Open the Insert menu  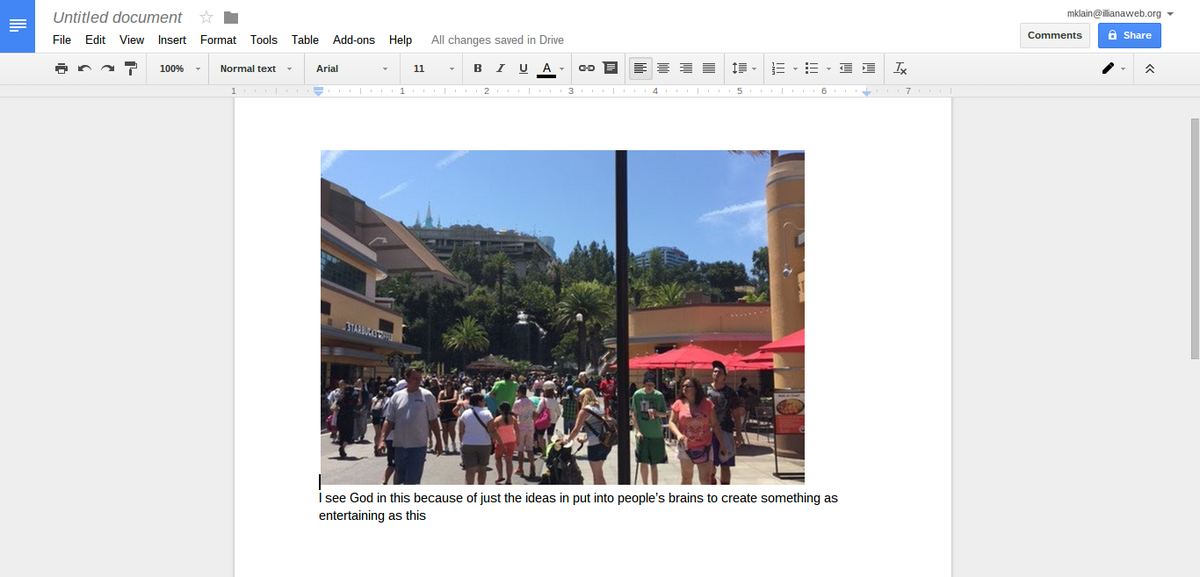click(172, 40)
